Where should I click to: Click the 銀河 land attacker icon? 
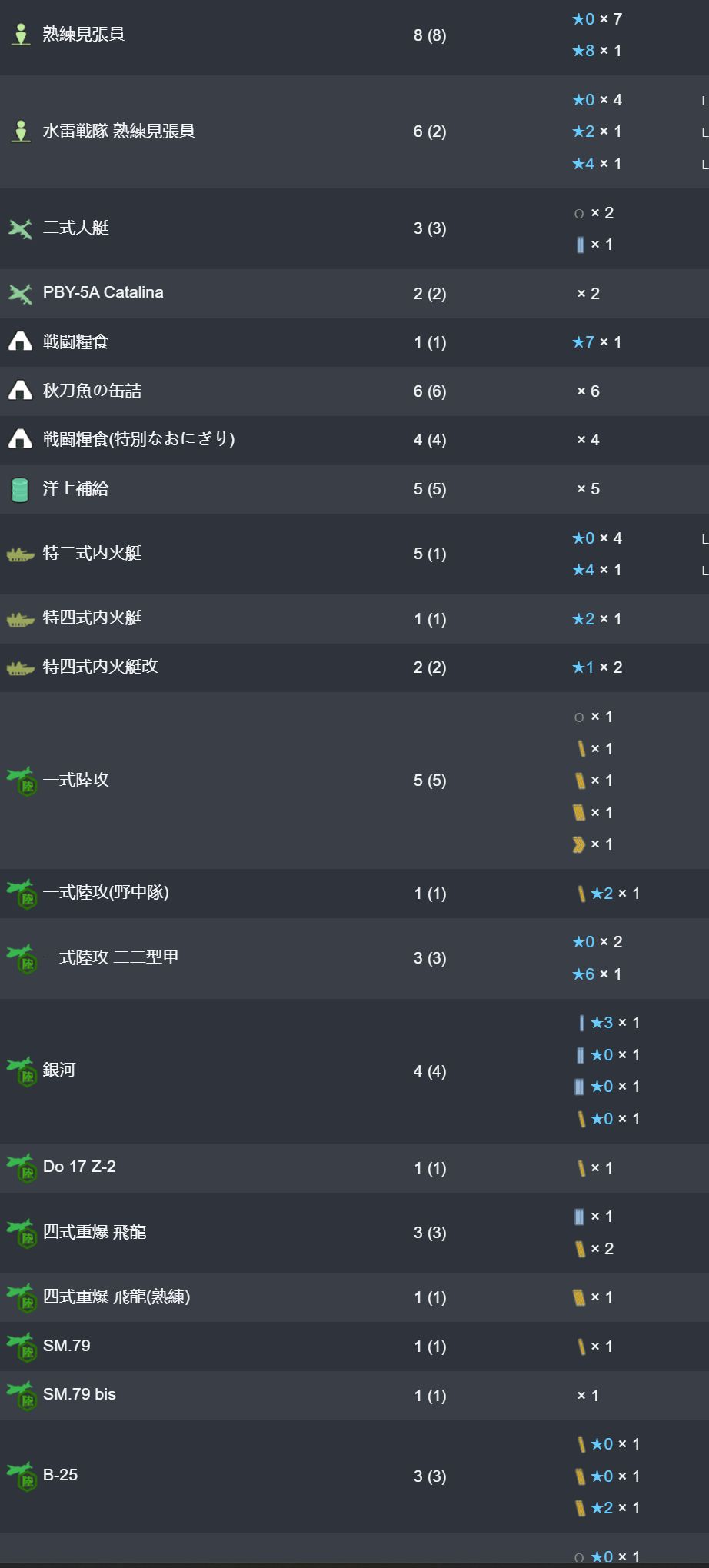pos(21,1070)
